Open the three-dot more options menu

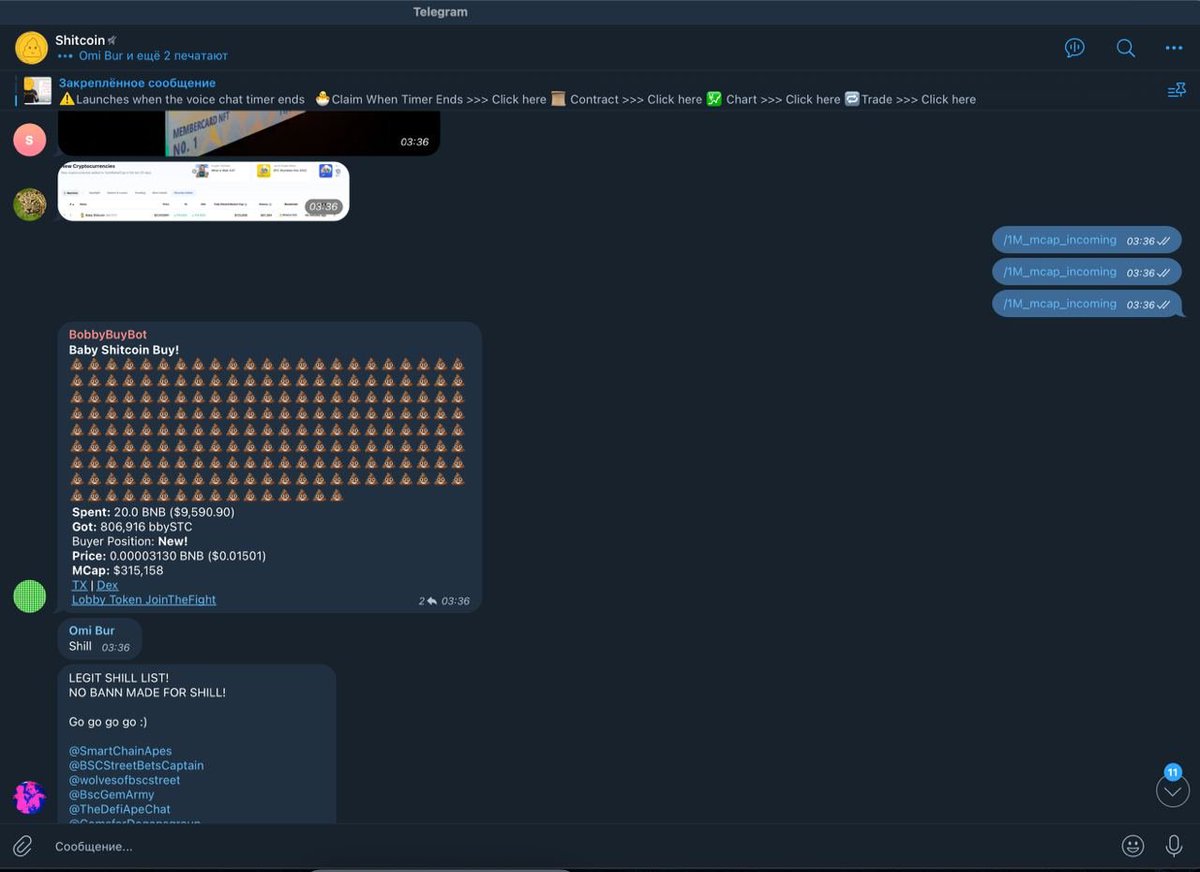(1174, 48)
